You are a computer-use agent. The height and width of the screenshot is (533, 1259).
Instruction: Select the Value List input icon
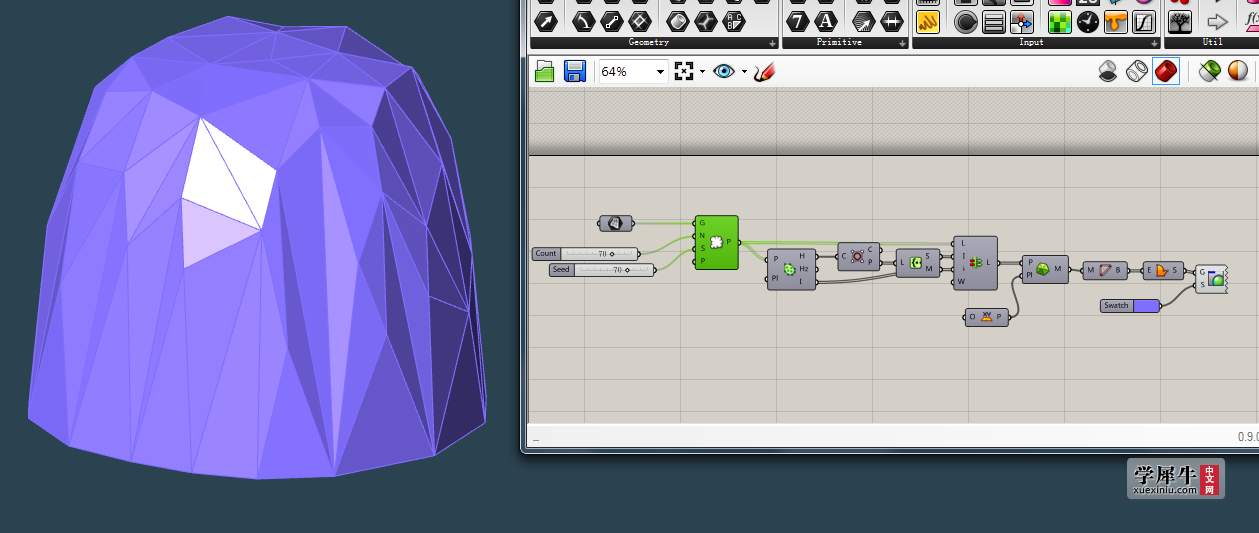[993, 21]
